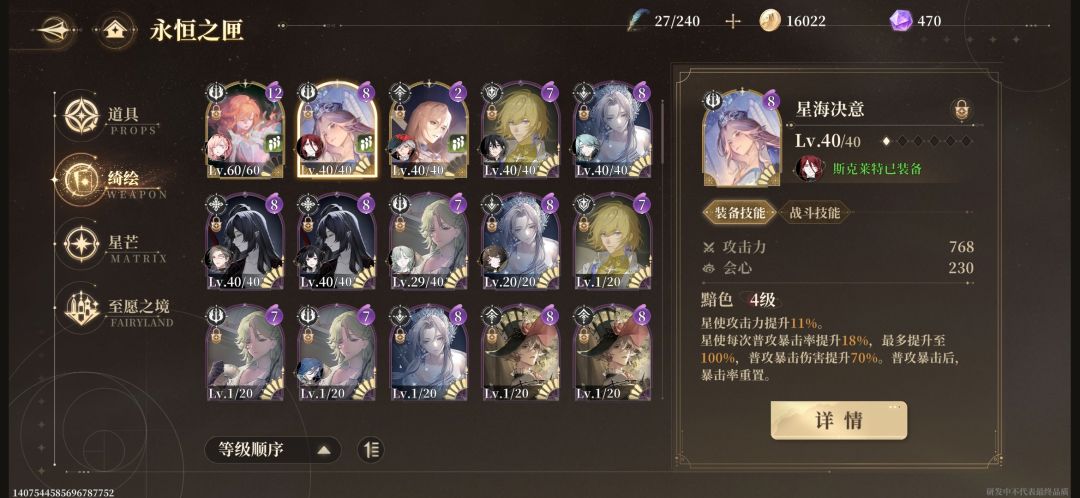Add more feather stamina with plus icon
The image size is (1080, 498).
point(733,21)
